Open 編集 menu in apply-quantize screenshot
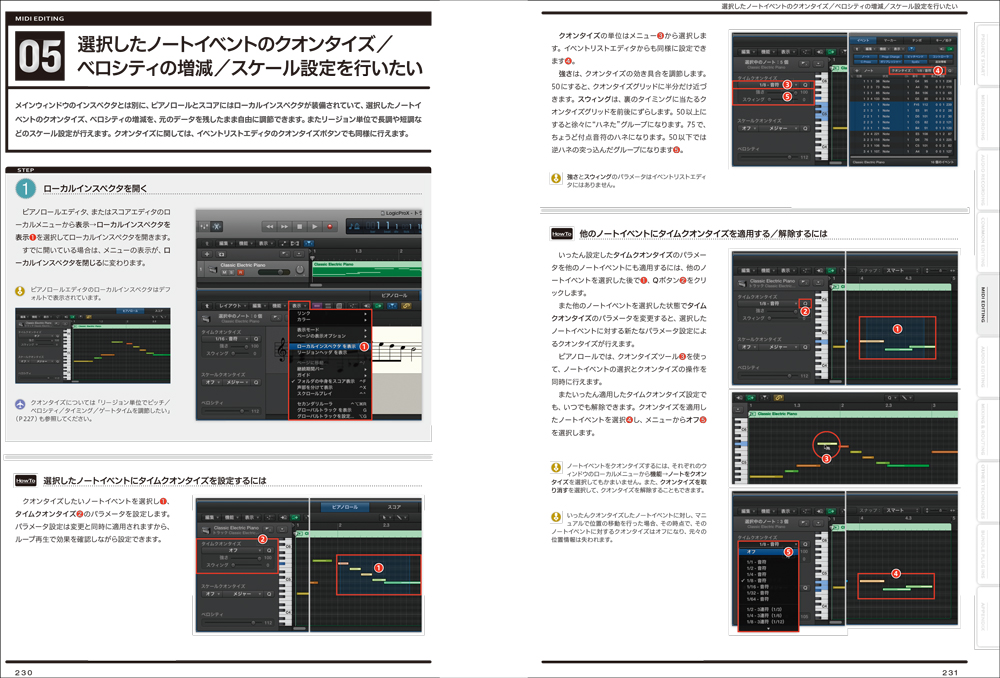 coord(748,270)
